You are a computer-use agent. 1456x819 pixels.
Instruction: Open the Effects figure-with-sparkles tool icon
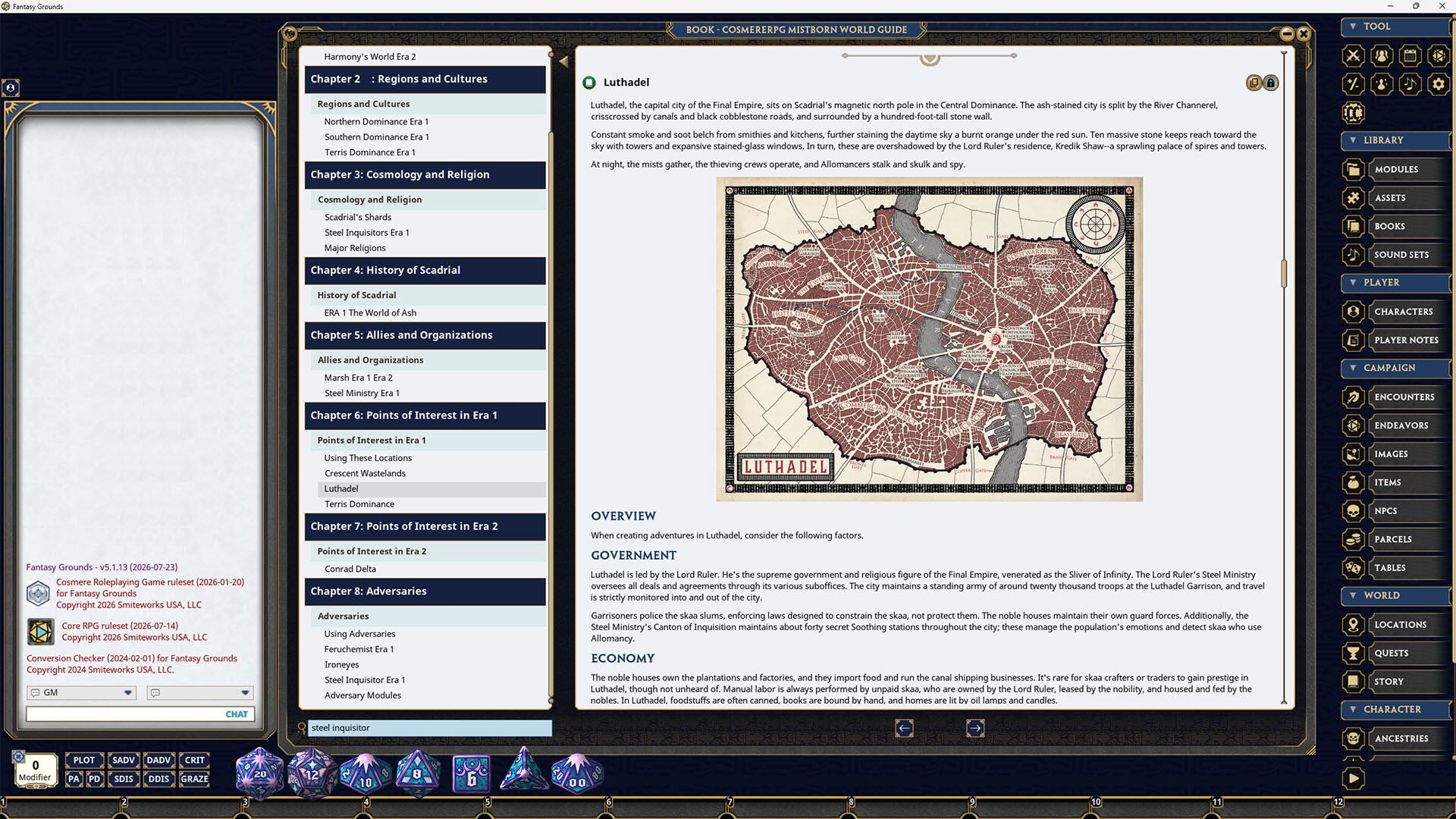[1382, 84]
